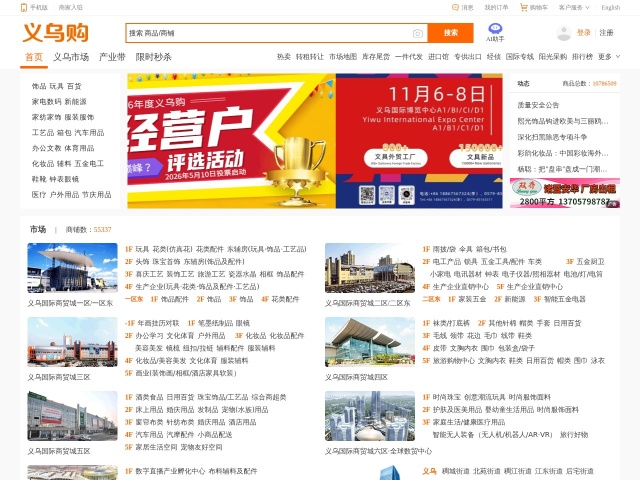Screen dimensions: 640x480
Task: Open 时尚珠宝 in 六区 1F
Action: [447, 397]
